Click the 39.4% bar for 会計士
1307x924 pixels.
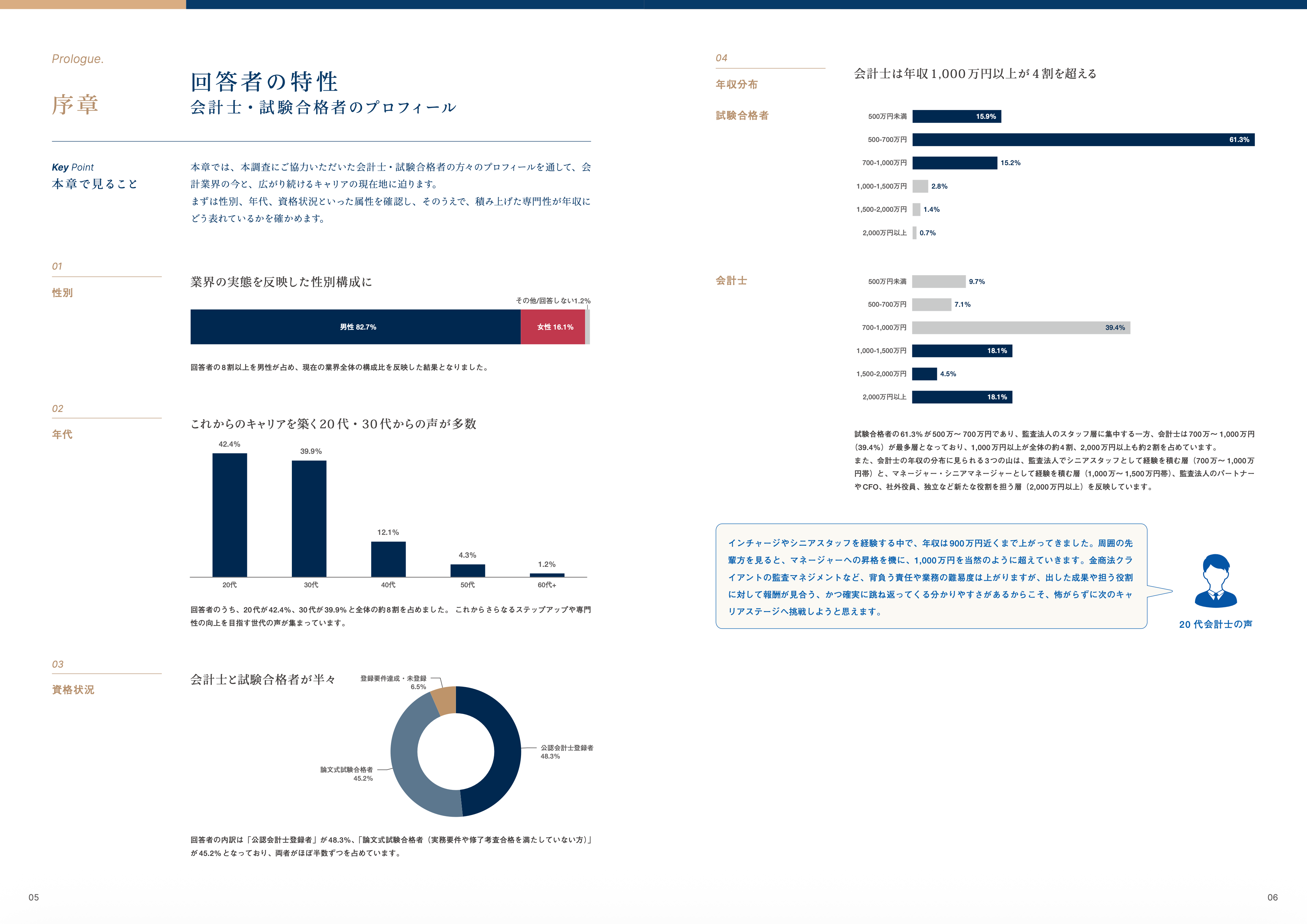click(x=1021, y=327)
